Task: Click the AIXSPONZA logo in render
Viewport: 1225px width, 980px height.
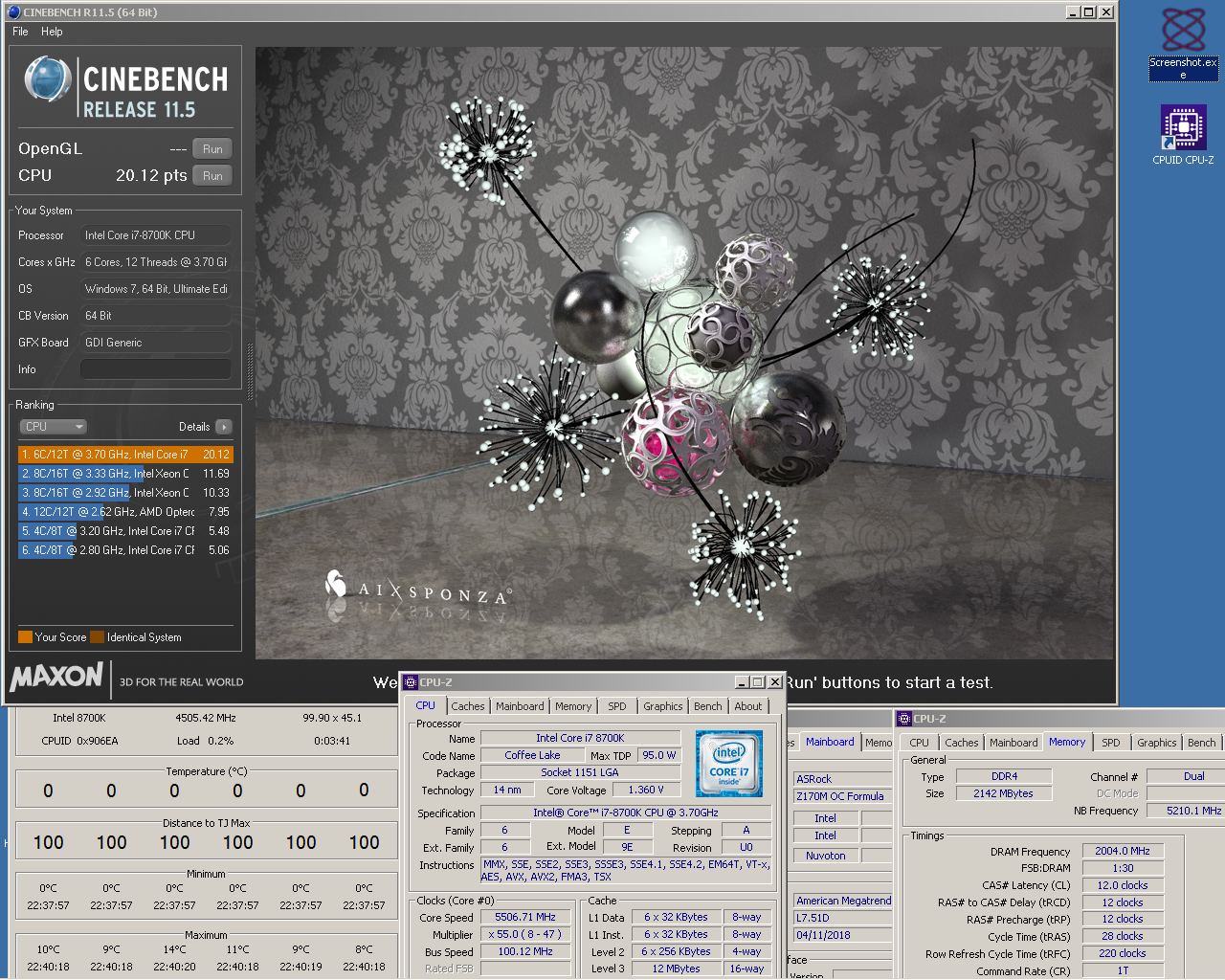Action: coord(418,589)
